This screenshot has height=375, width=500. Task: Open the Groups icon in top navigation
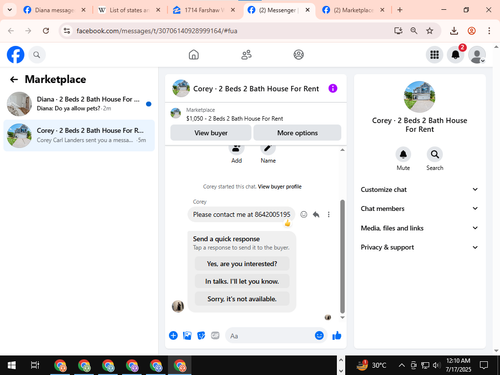tap(298, 55)
